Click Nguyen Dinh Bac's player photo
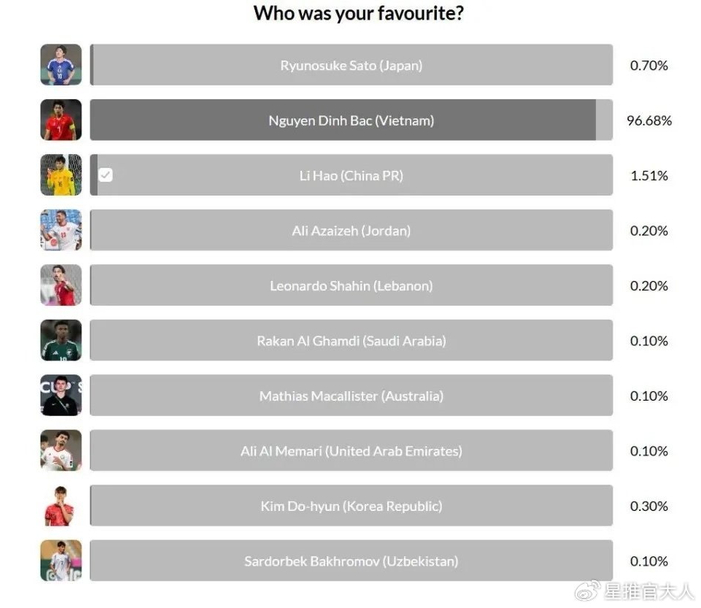The height and width of the screenshot is (608, 701). [61, 120]
